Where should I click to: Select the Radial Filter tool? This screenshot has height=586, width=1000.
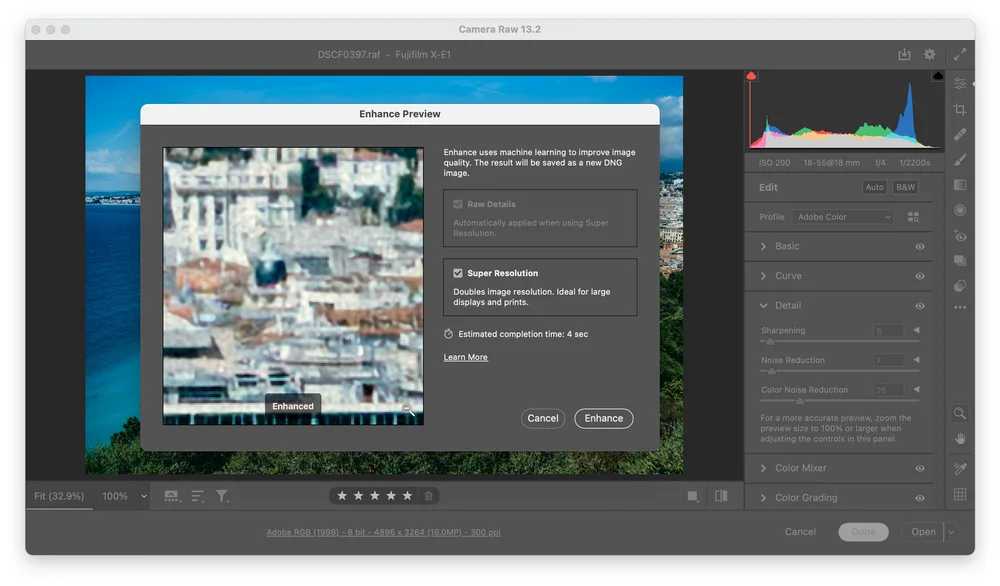tap(960, 210)
